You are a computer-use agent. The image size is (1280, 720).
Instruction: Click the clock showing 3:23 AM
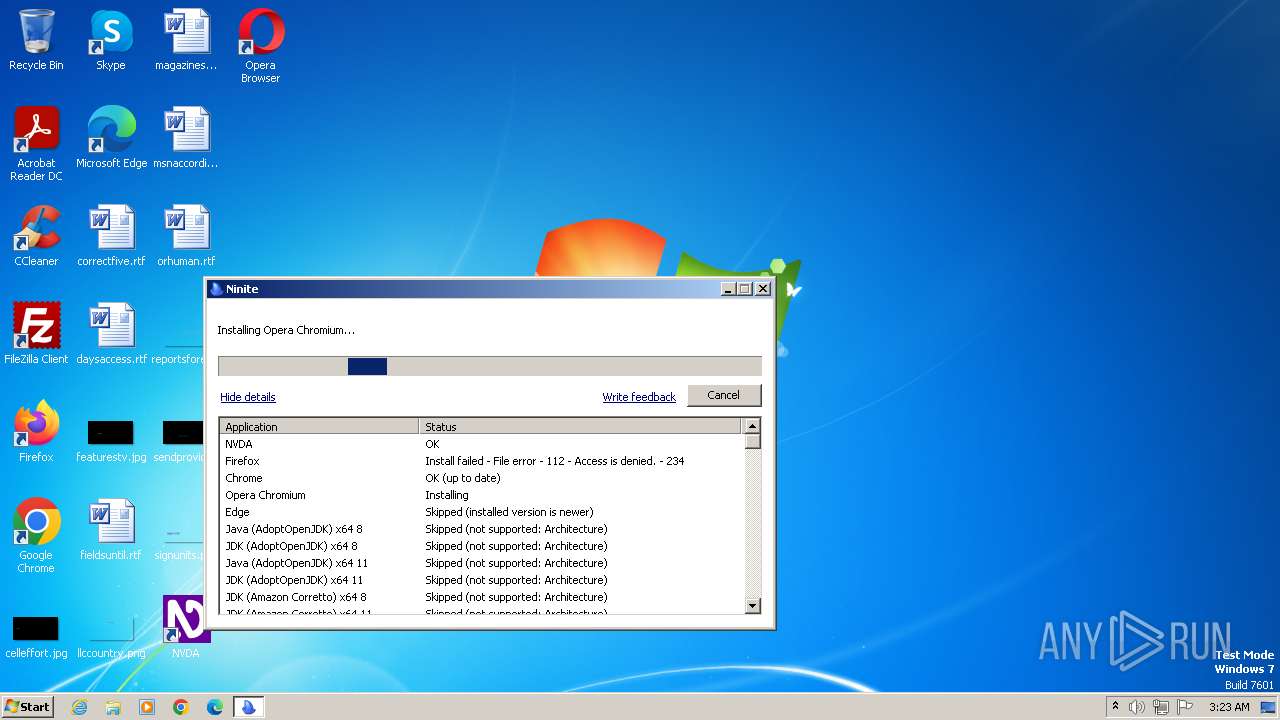(1229, 707)
